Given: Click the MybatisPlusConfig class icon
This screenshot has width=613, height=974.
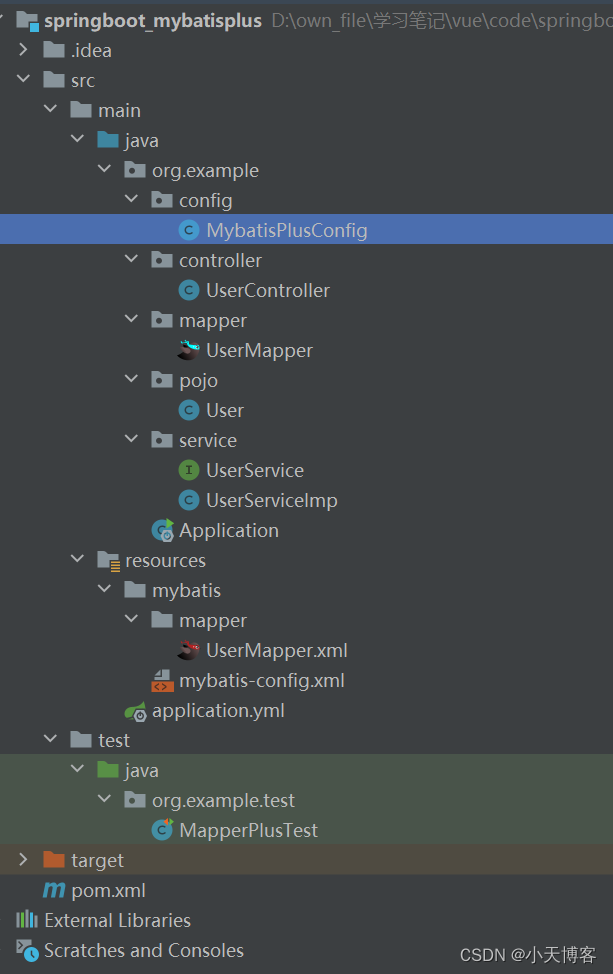Looking at the screenshot, I should click(x=189, y=230).
